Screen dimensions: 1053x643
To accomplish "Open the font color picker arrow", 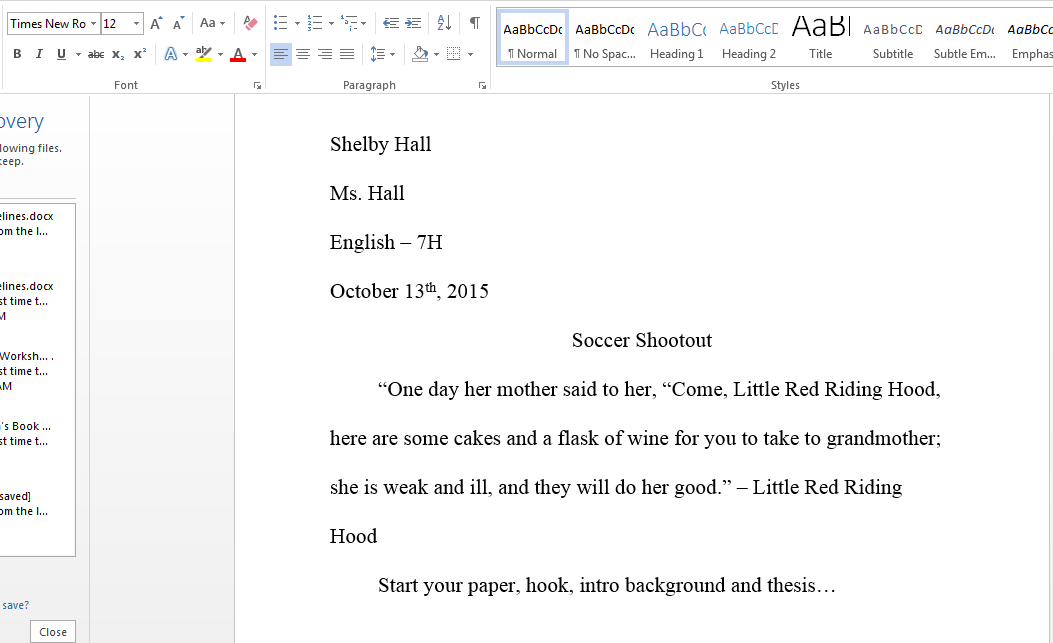I will (x=255, y=54).
